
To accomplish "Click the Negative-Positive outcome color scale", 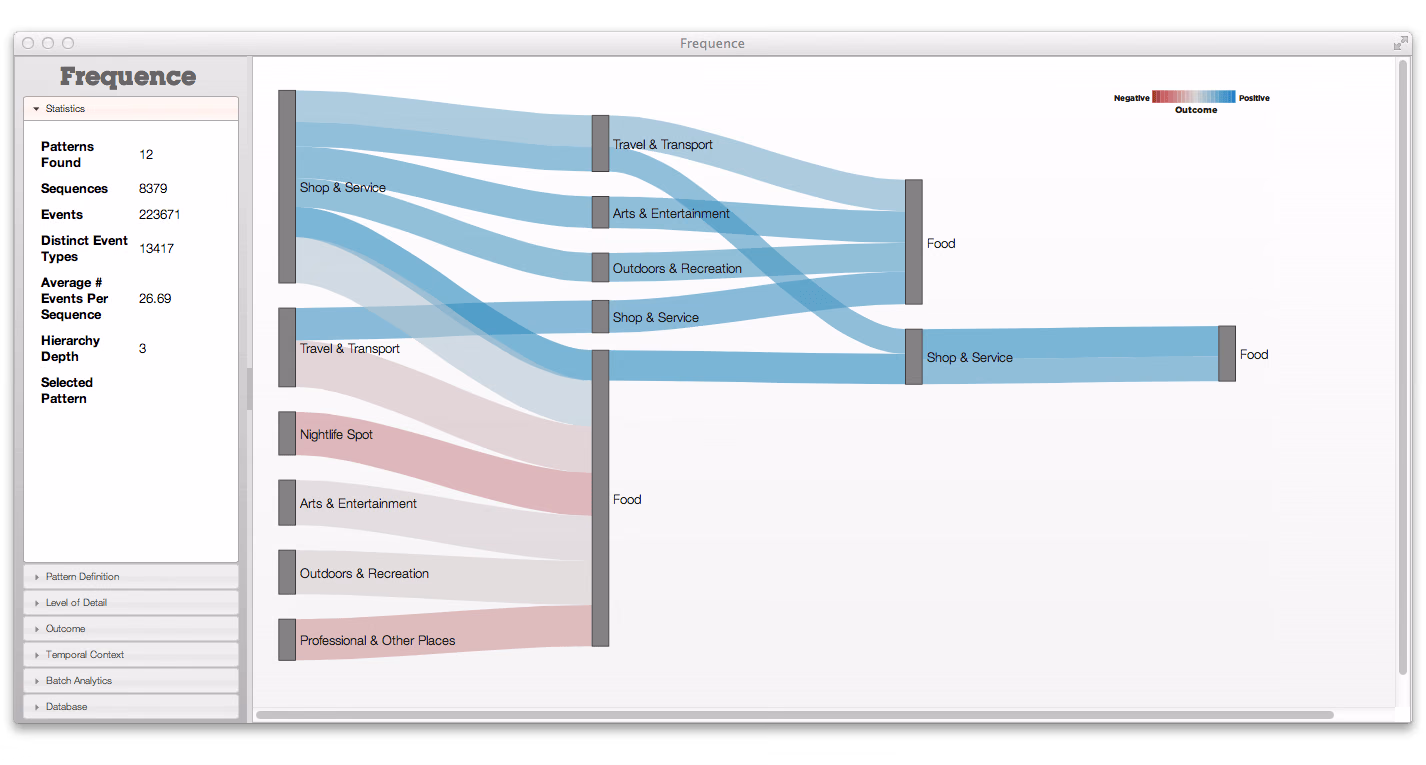I will click(x=1193, y=97).
